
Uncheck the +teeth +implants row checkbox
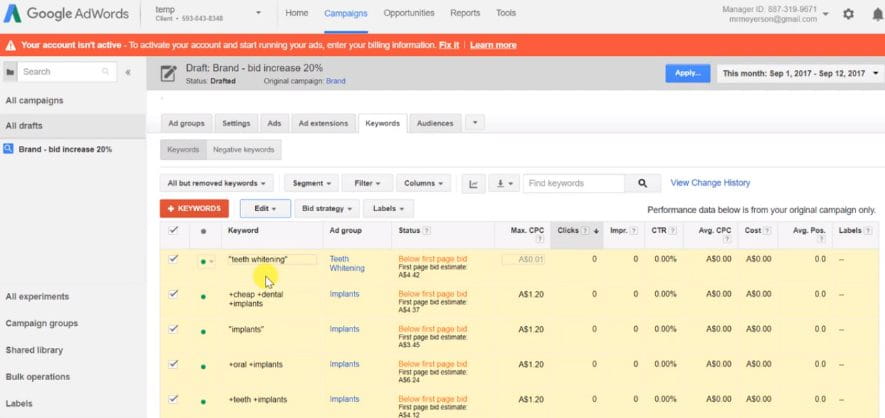point(174,399)
